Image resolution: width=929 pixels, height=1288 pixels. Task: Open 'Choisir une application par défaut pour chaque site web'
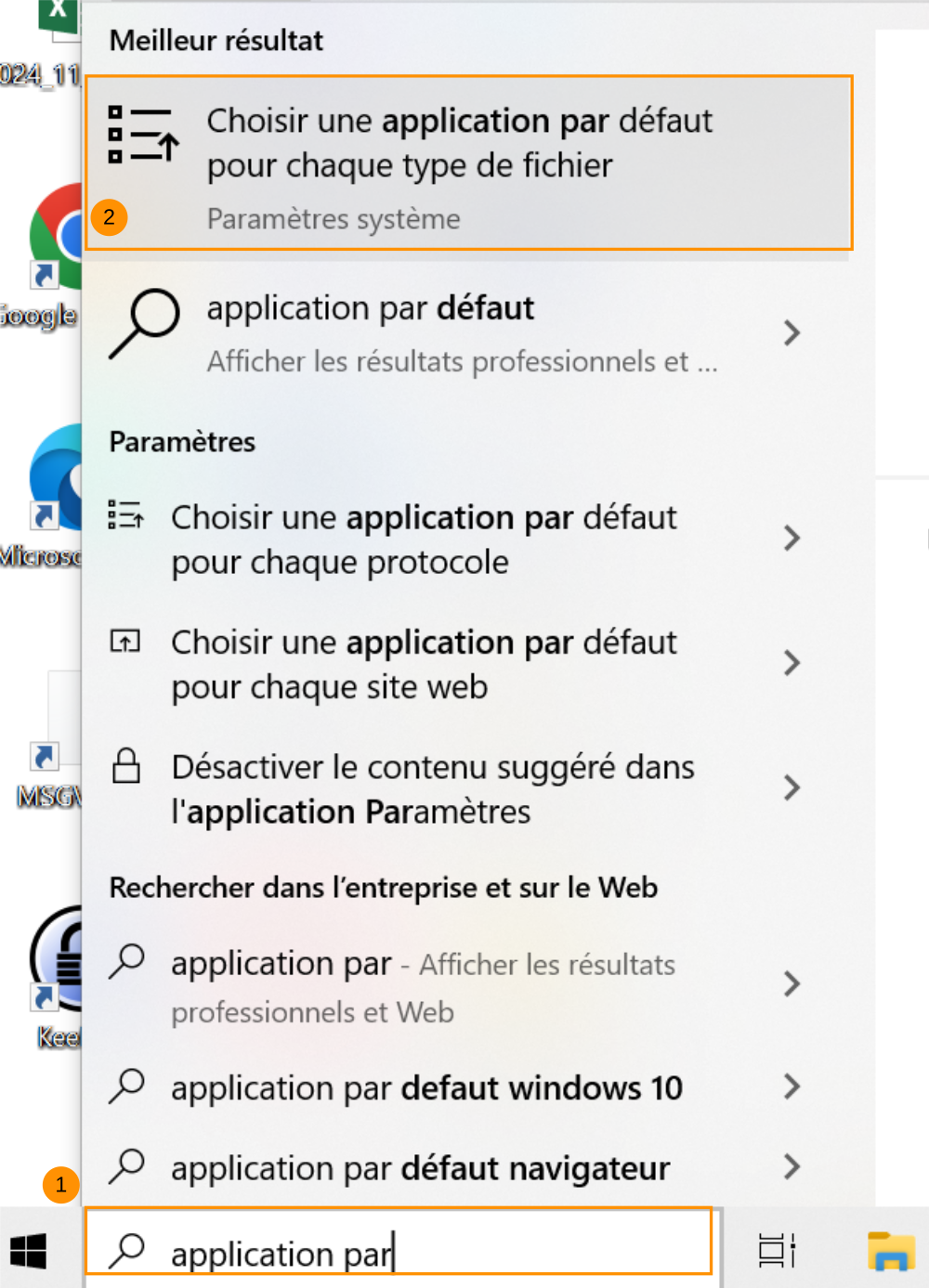[x=424, y=664]
